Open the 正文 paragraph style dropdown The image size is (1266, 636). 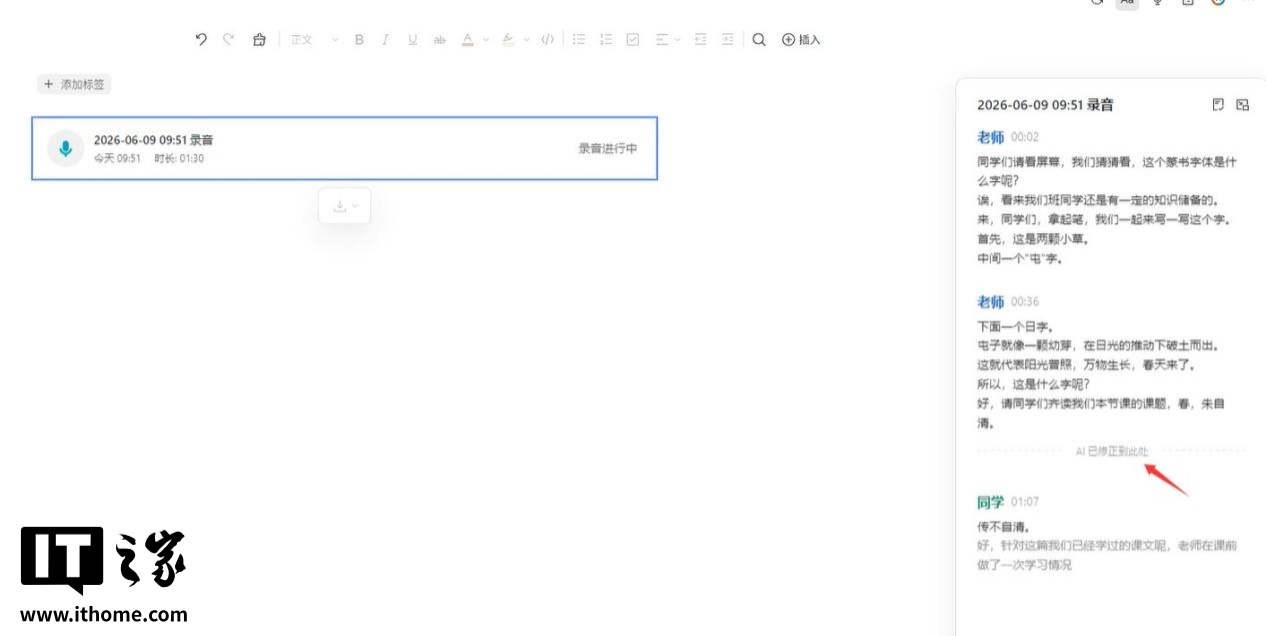pyautogui.click(x=314, y=40)
